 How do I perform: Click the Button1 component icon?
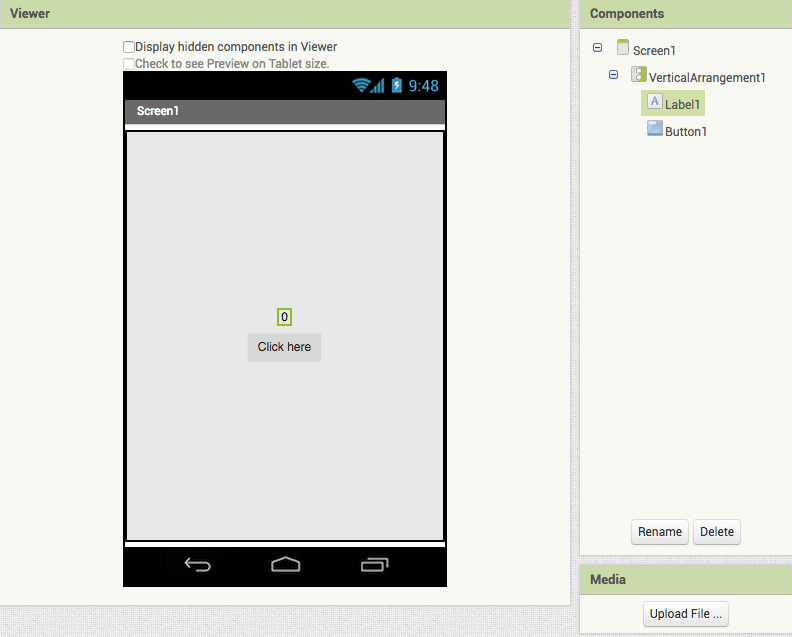pyautogui.click(x=655, y=128)
